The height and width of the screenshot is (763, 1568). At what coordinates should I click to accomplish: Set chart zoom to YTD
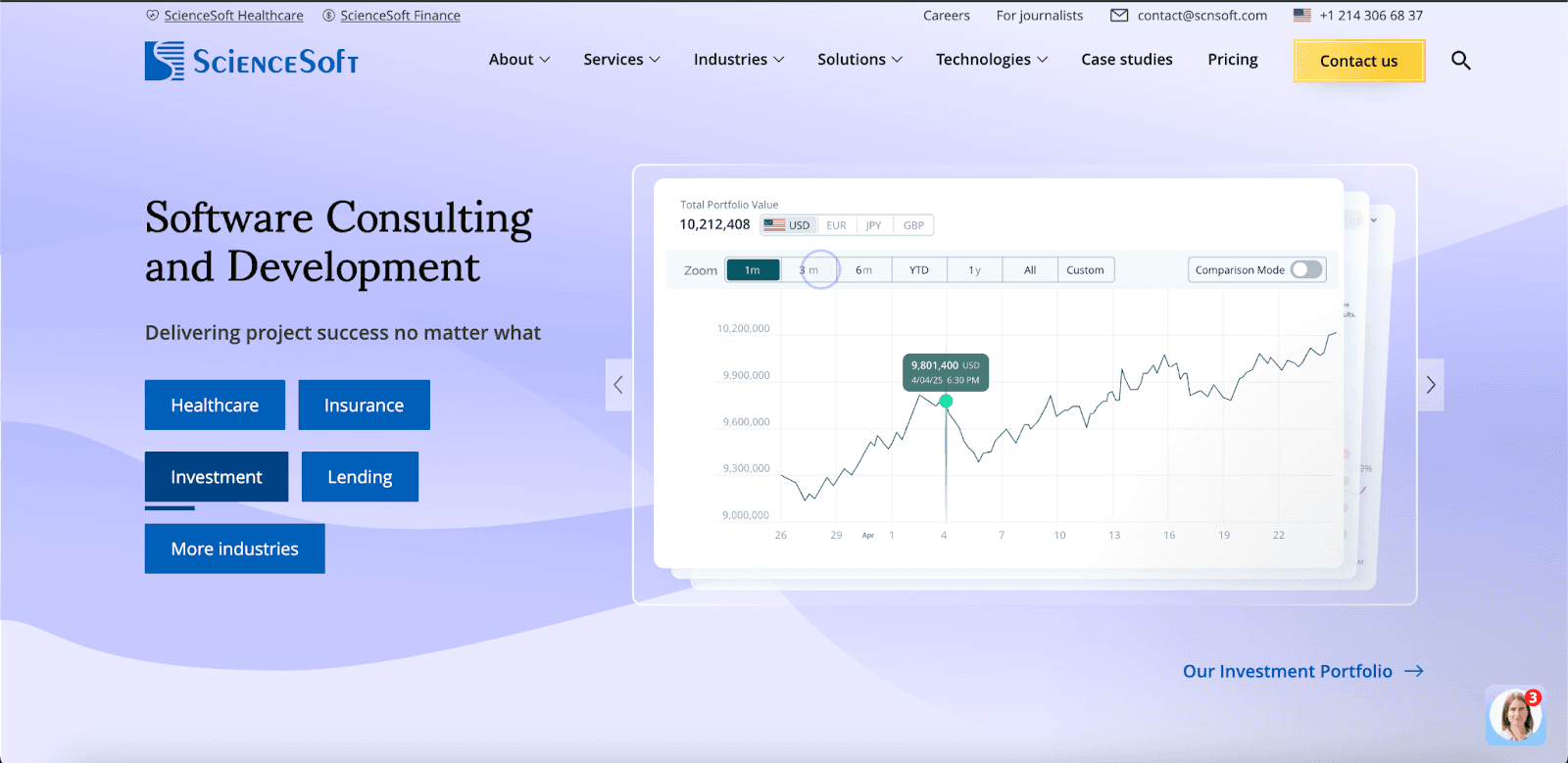point(919,270)
